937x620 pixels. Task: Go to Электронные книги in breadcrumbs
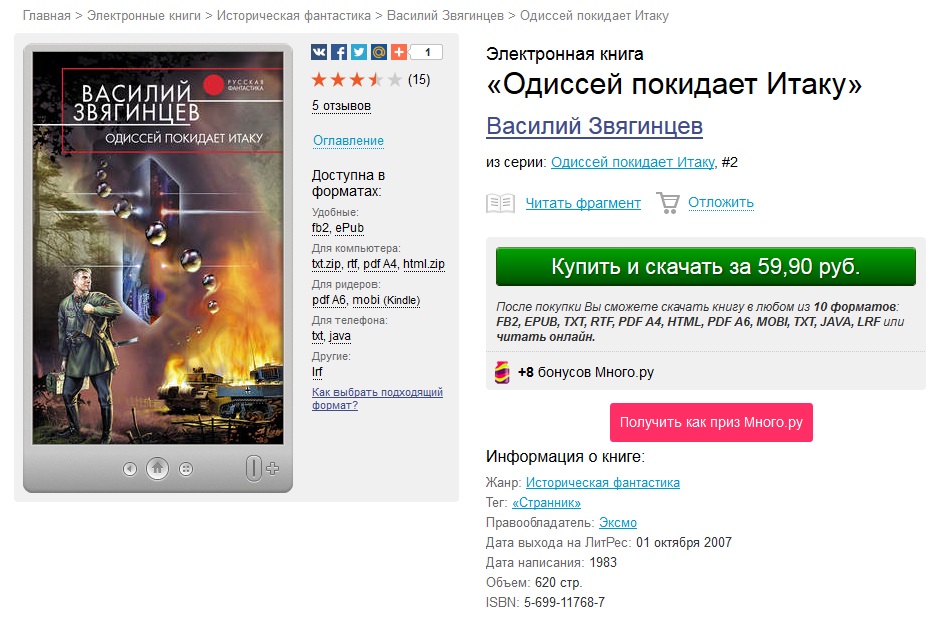coord(144,16)
